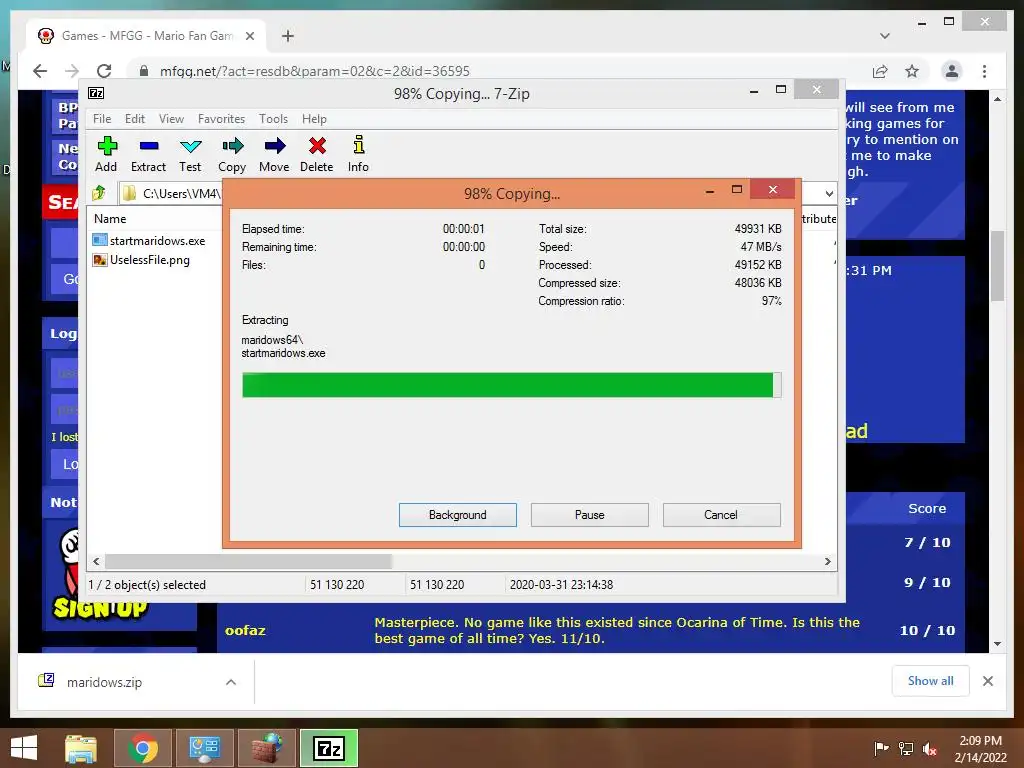Click the network tray icon

[906, 748]
